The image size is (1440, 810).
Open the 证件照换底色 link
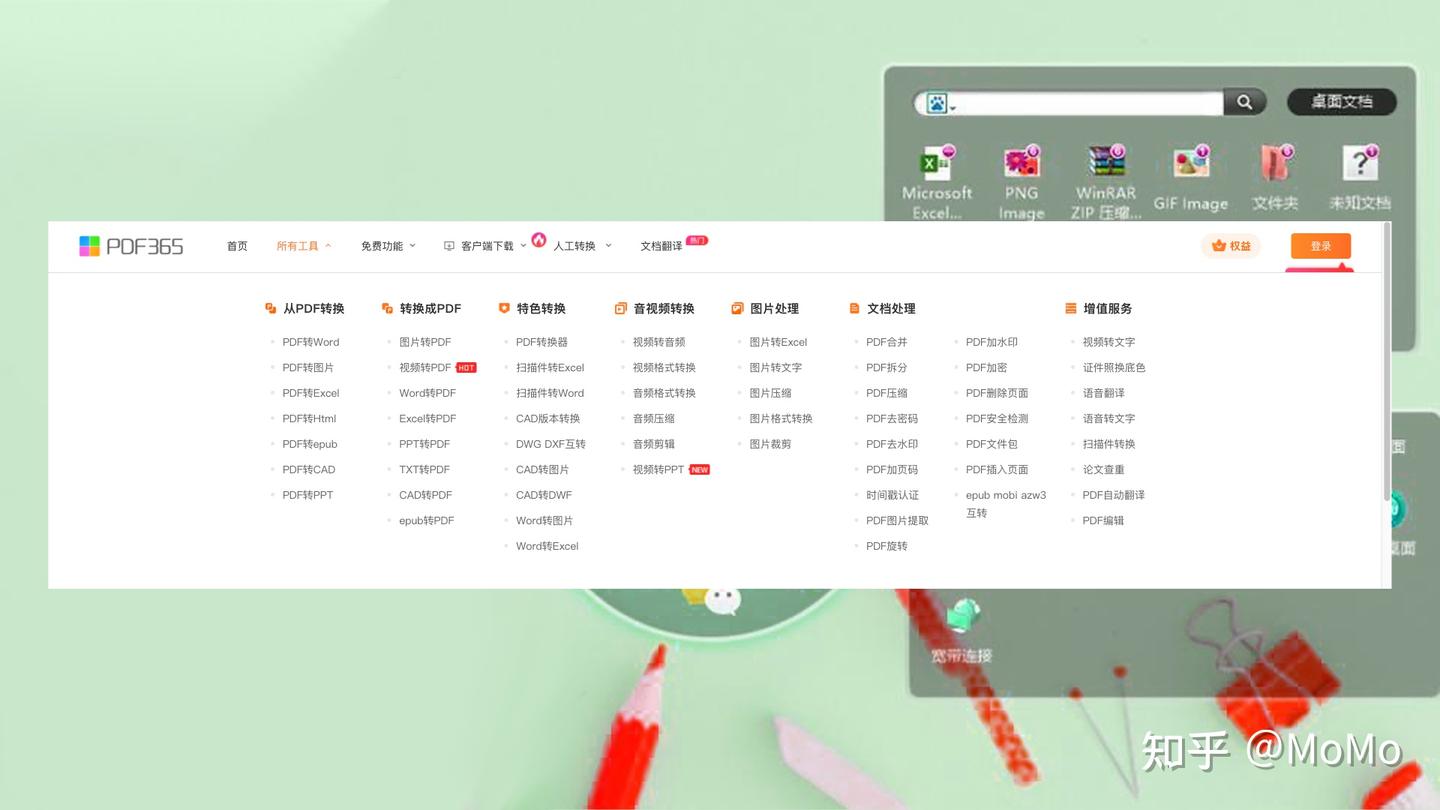pyautogui.click(x=1114, y=368)
